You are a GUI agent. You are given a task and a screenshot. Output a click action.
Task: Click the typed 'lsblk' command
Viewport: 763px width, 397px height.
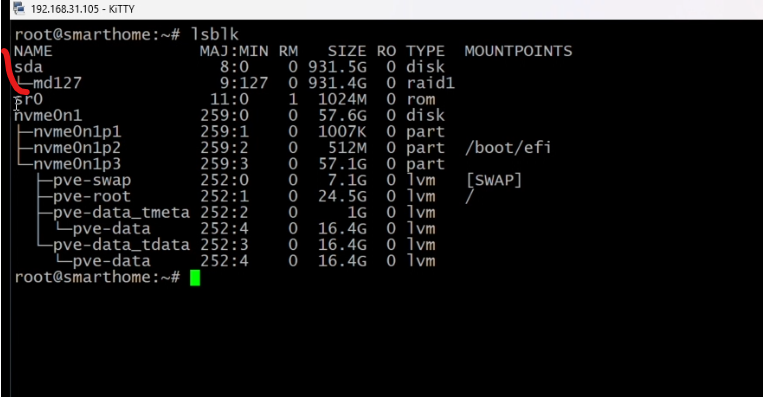pyautogui.click(x=215, y=35)
